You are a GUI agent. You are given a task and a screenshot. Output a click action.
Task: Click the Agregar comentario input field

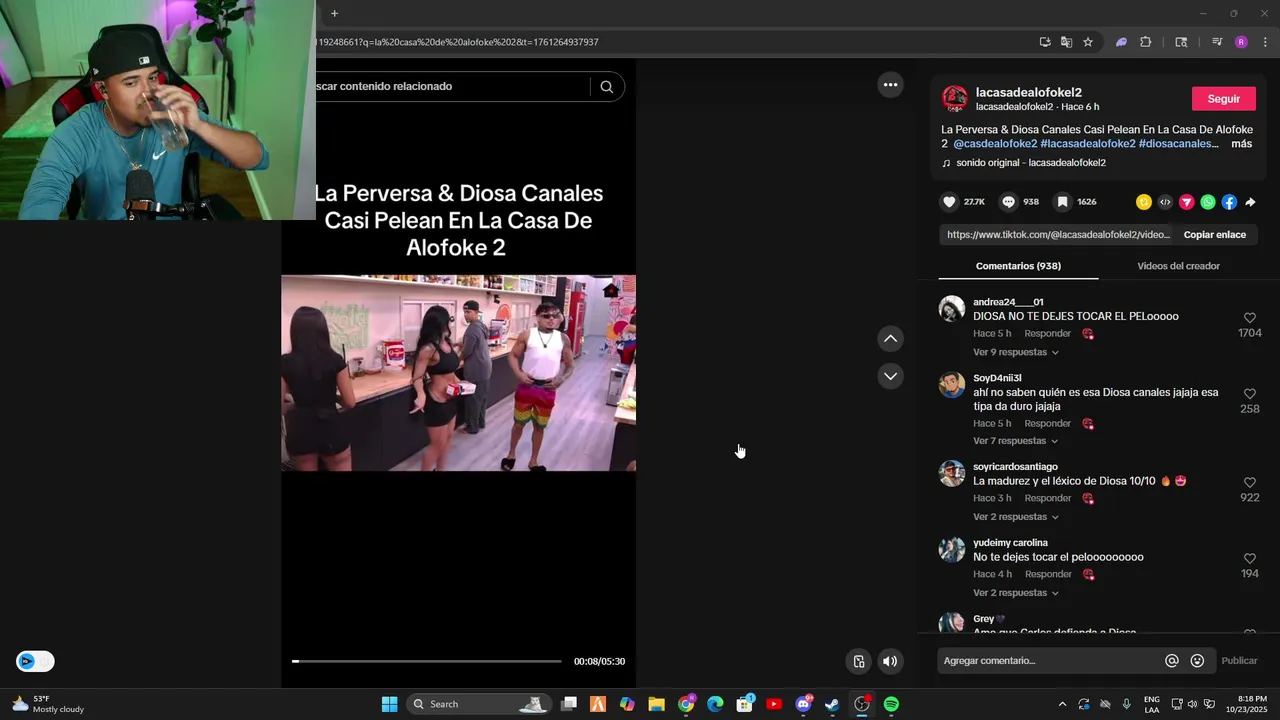(1050, 661)
